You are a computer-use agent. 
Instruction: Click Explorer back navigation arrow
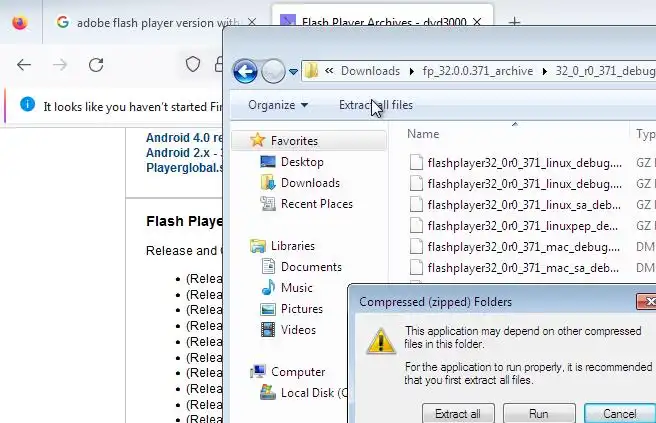tap(245, 71)
